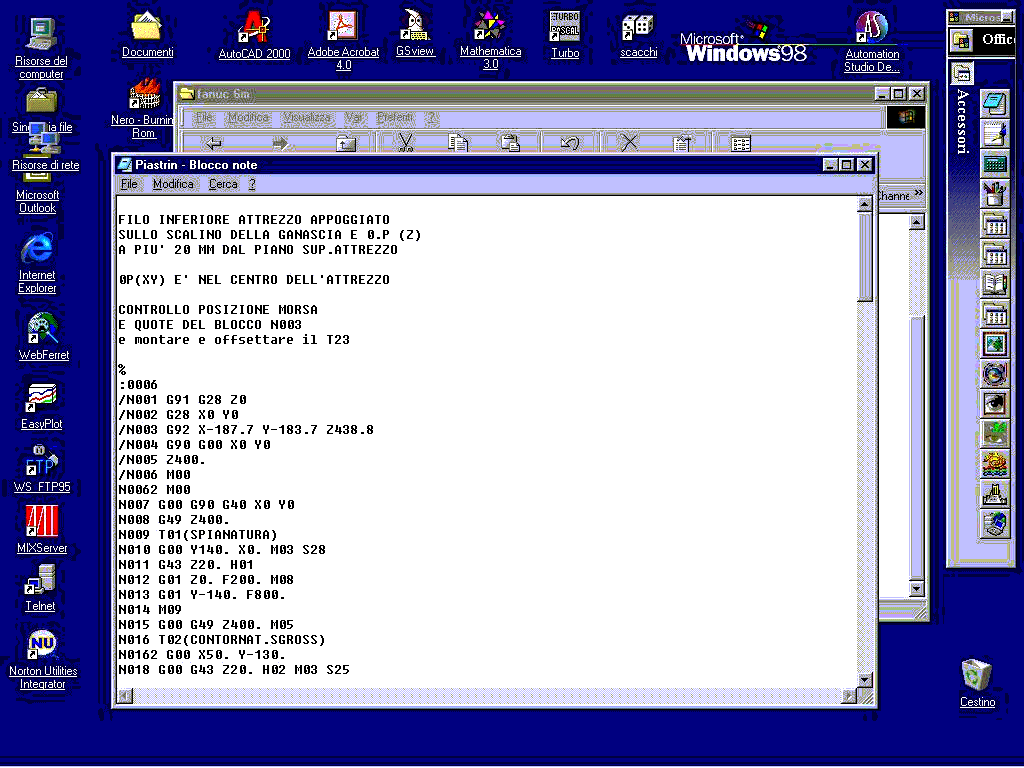Open the ? help menu in Blocco note

pyautogui.click(x=252, y=184)
